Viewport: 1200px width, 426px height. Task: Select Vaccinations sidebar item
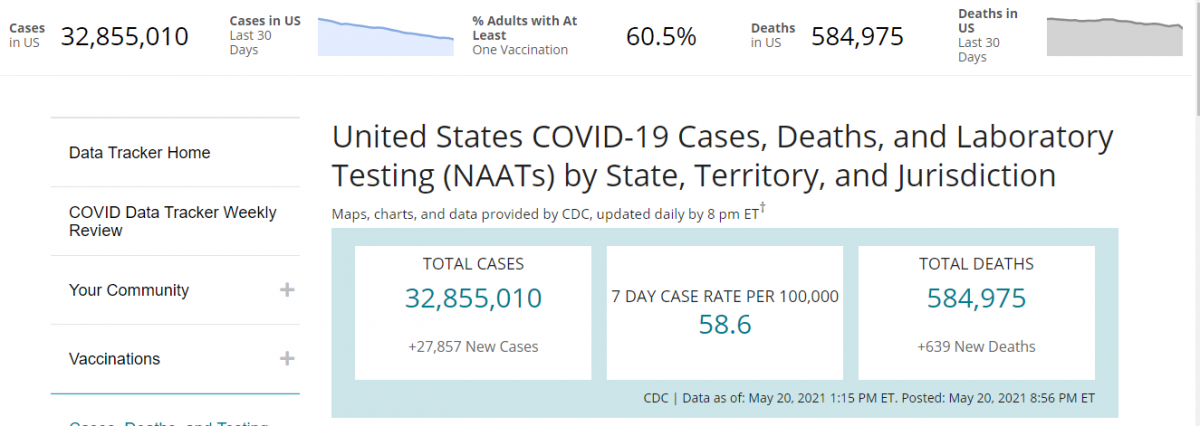(114, 359)
